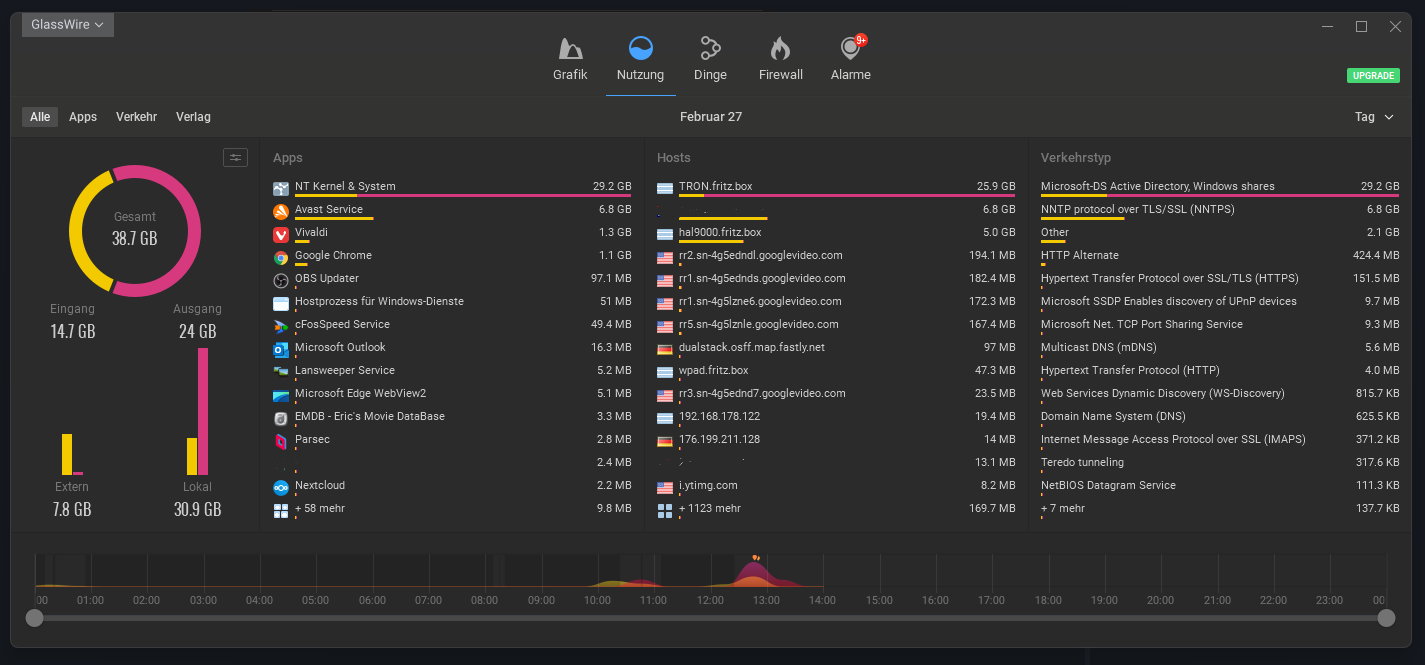Click the Gesamt 38.7 GB donut chart
Screen dimensions: 1425x665
pos(135,231)
